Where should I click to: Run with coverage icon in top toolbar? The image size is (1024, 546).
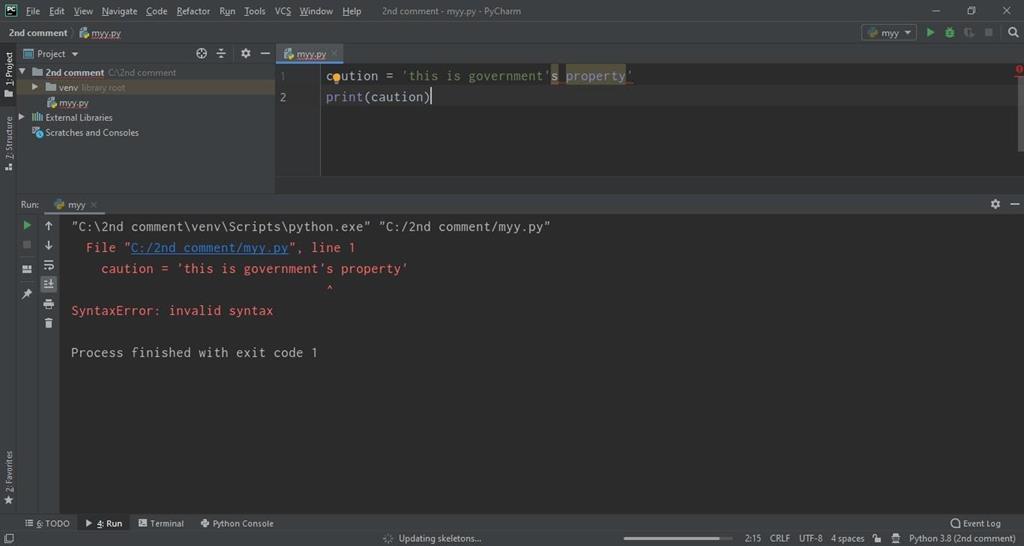click(x=969, y=32)
